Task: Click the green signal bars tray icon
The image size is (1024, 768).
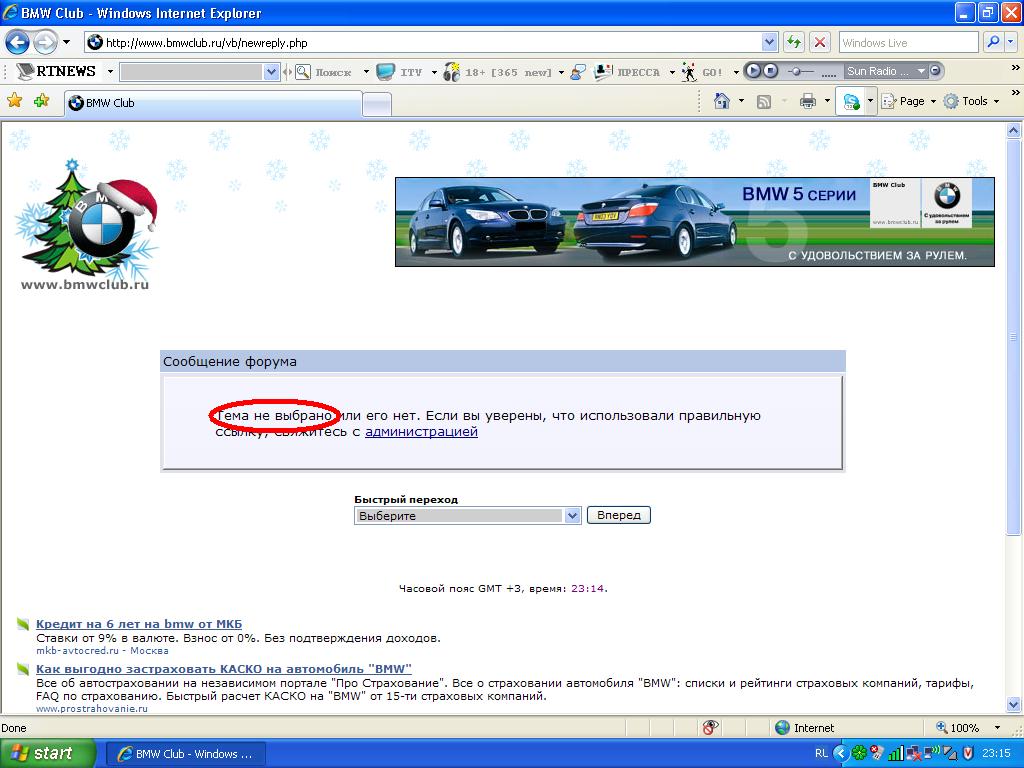Action: 896,753
